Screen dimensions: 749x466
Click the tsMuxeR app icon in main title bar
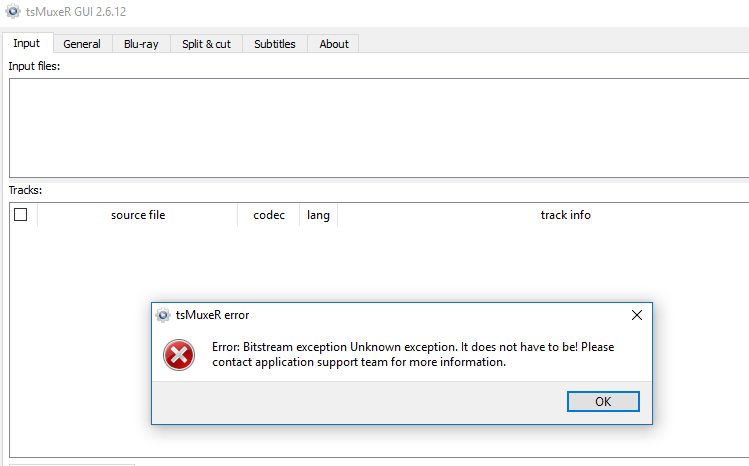11,11
